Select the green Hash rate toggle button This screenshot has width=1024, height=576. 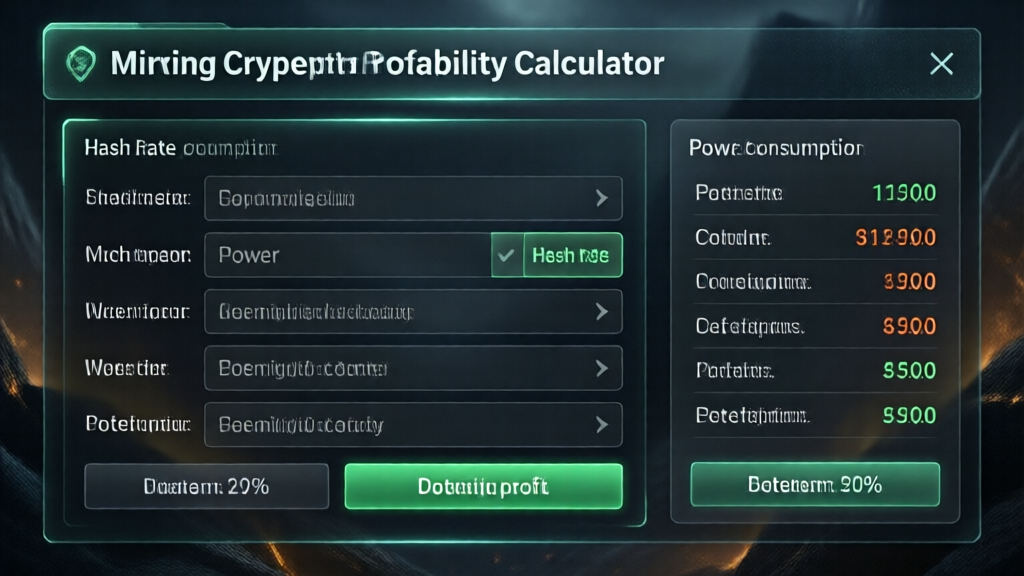[571, 255]
